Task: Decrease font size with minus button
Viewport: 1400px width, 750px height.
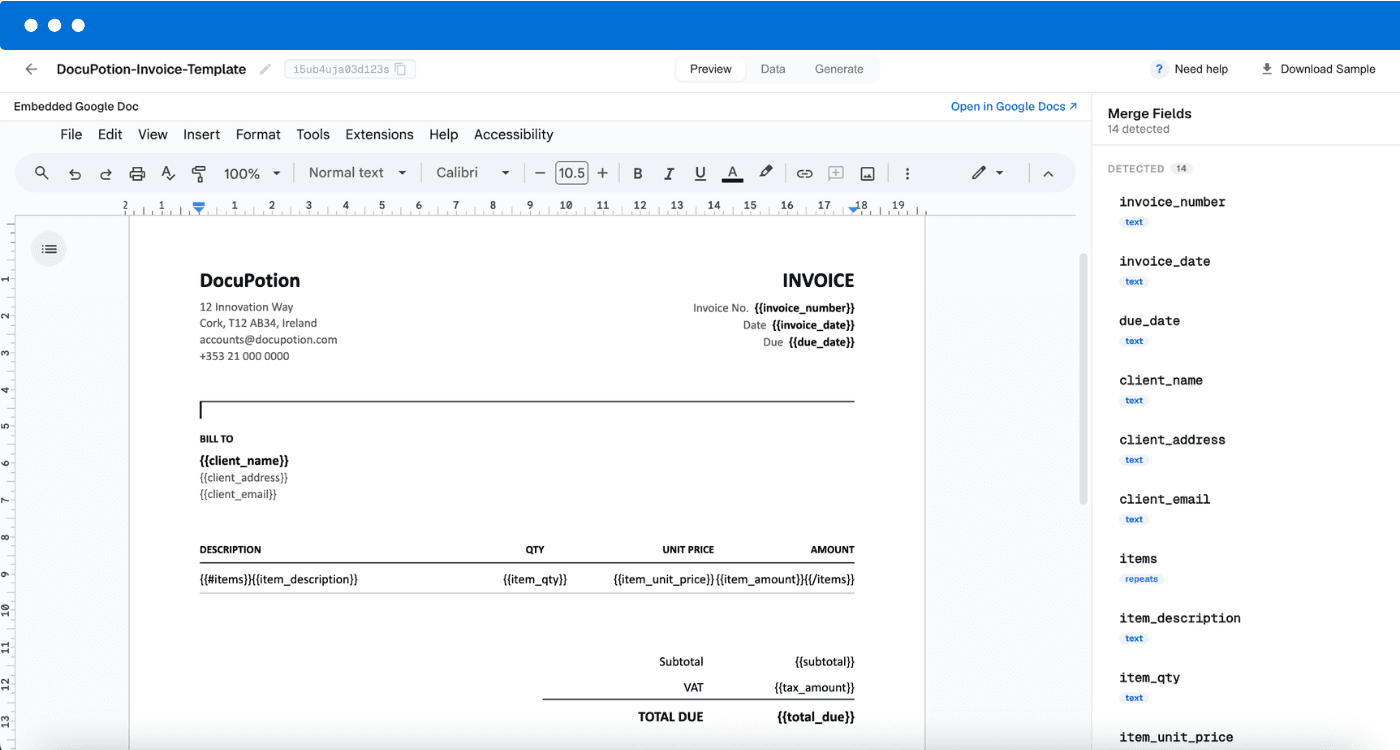Action: coord(540,173)
